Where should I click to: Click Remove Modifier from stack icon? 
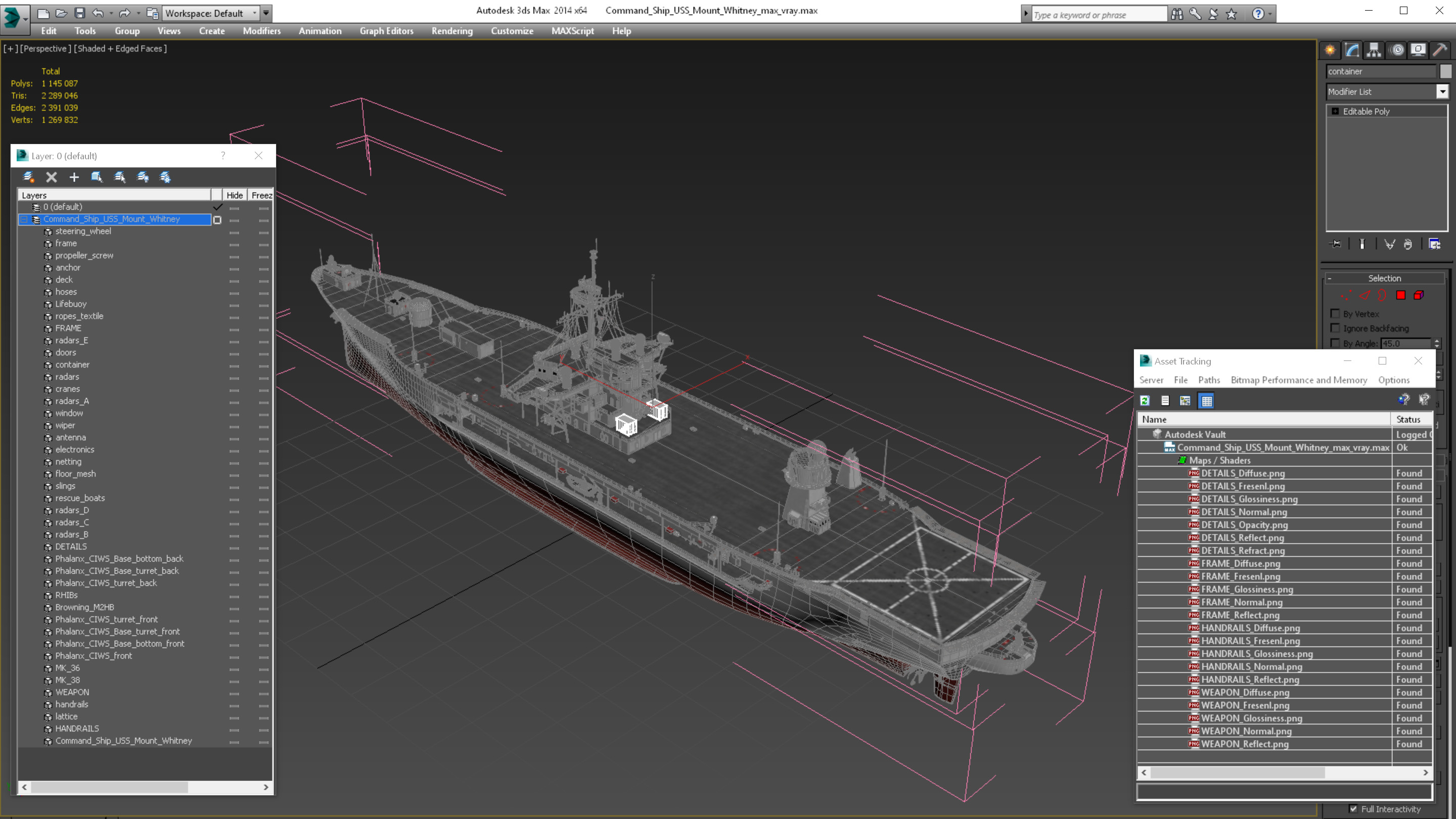click(x=1408, y=244)
